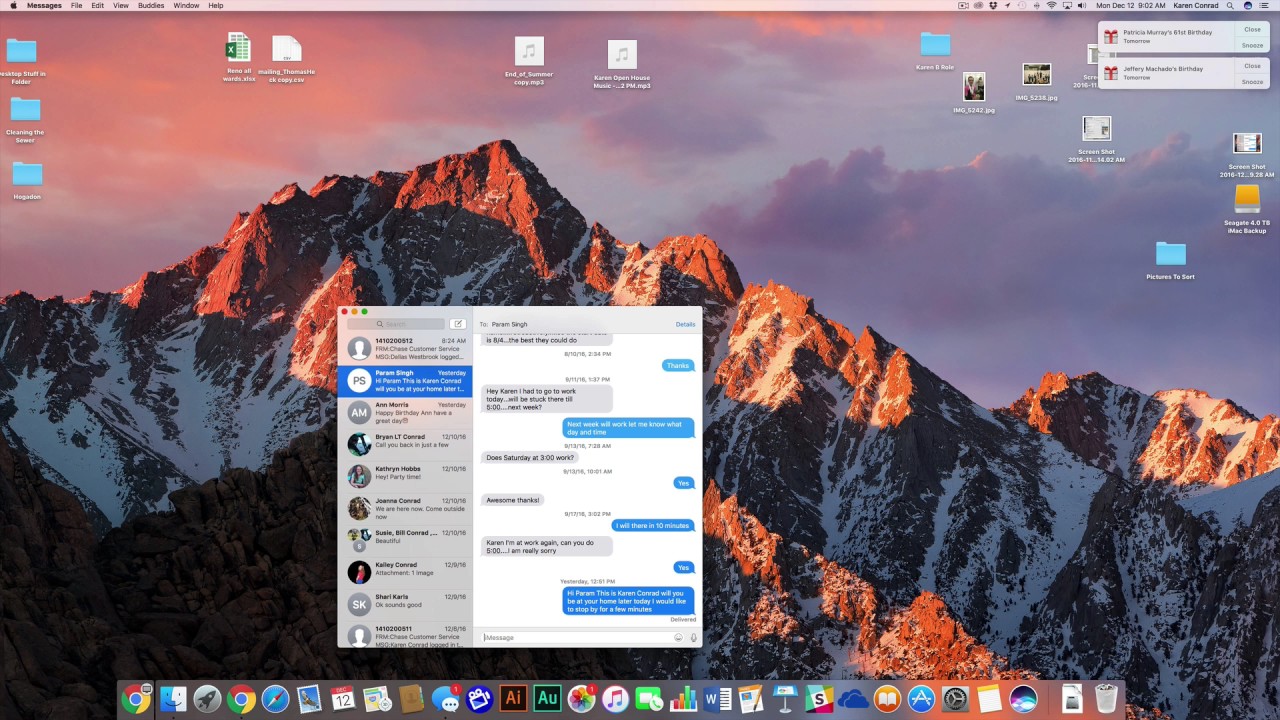Open the View menu
The width and height of the screenshot is (1280, 720).
[120, 5]
